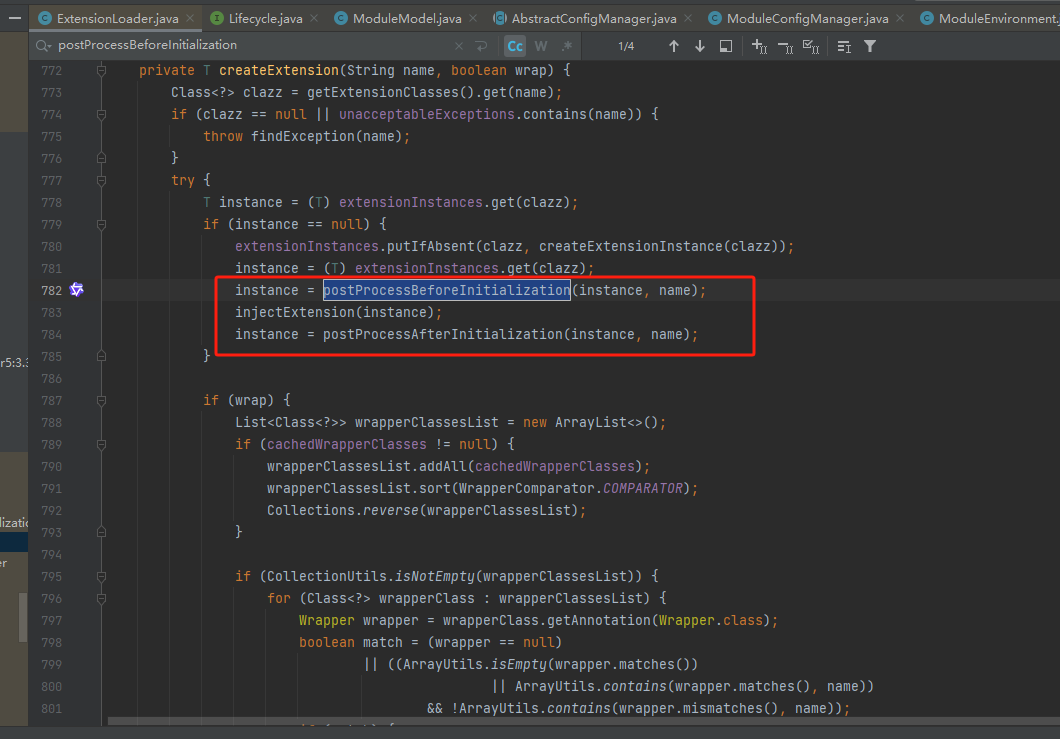Click fold end marker on line 785
The width and height of the screenshot is (1060, 739).
pos(101,356)
